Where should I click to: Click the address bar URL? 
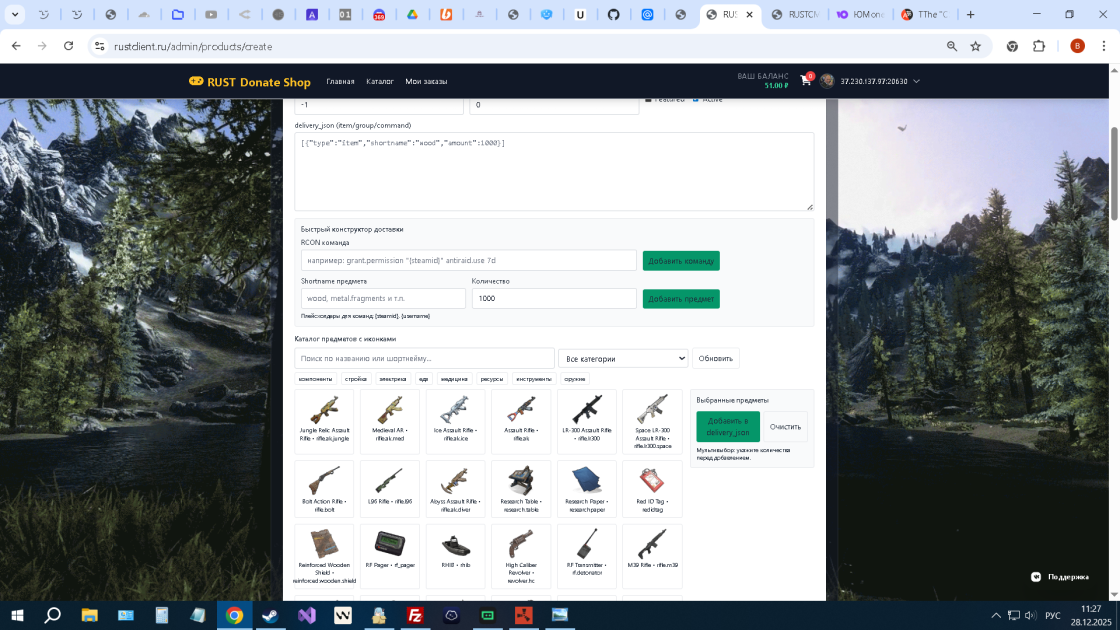[x=193, y=46]
